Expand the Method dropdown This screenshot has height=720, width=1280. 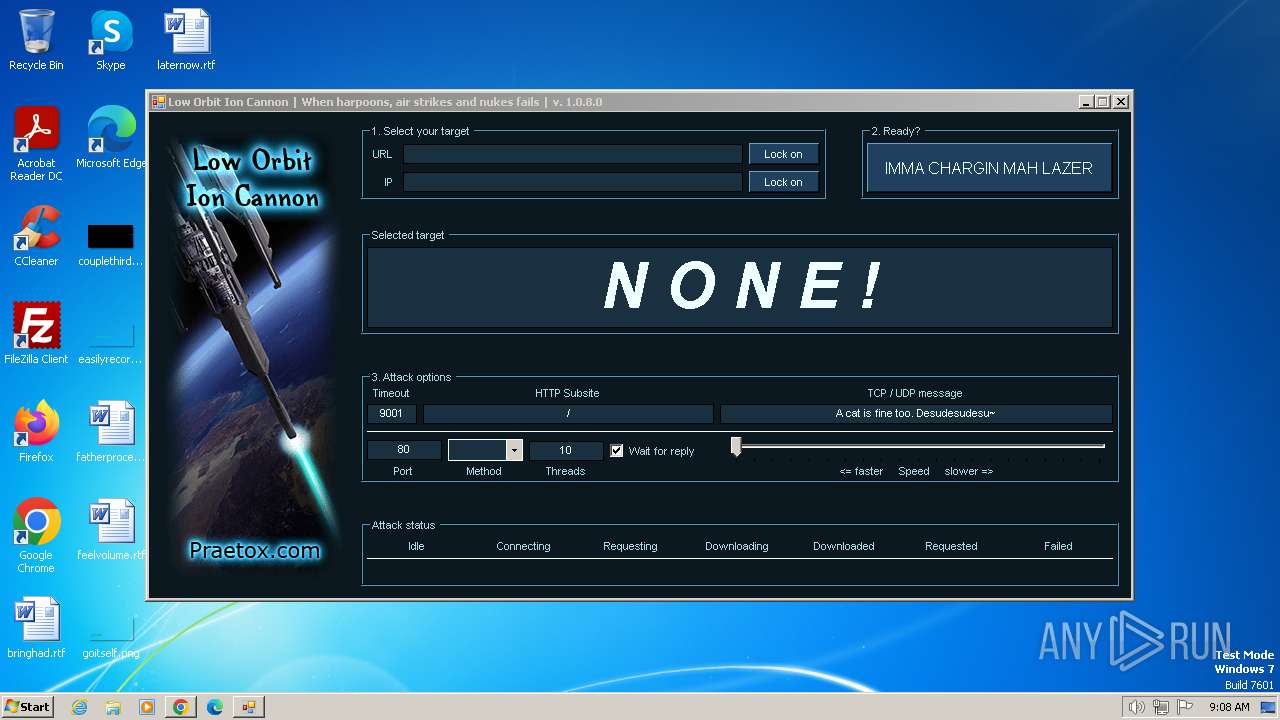pos(514,450)
